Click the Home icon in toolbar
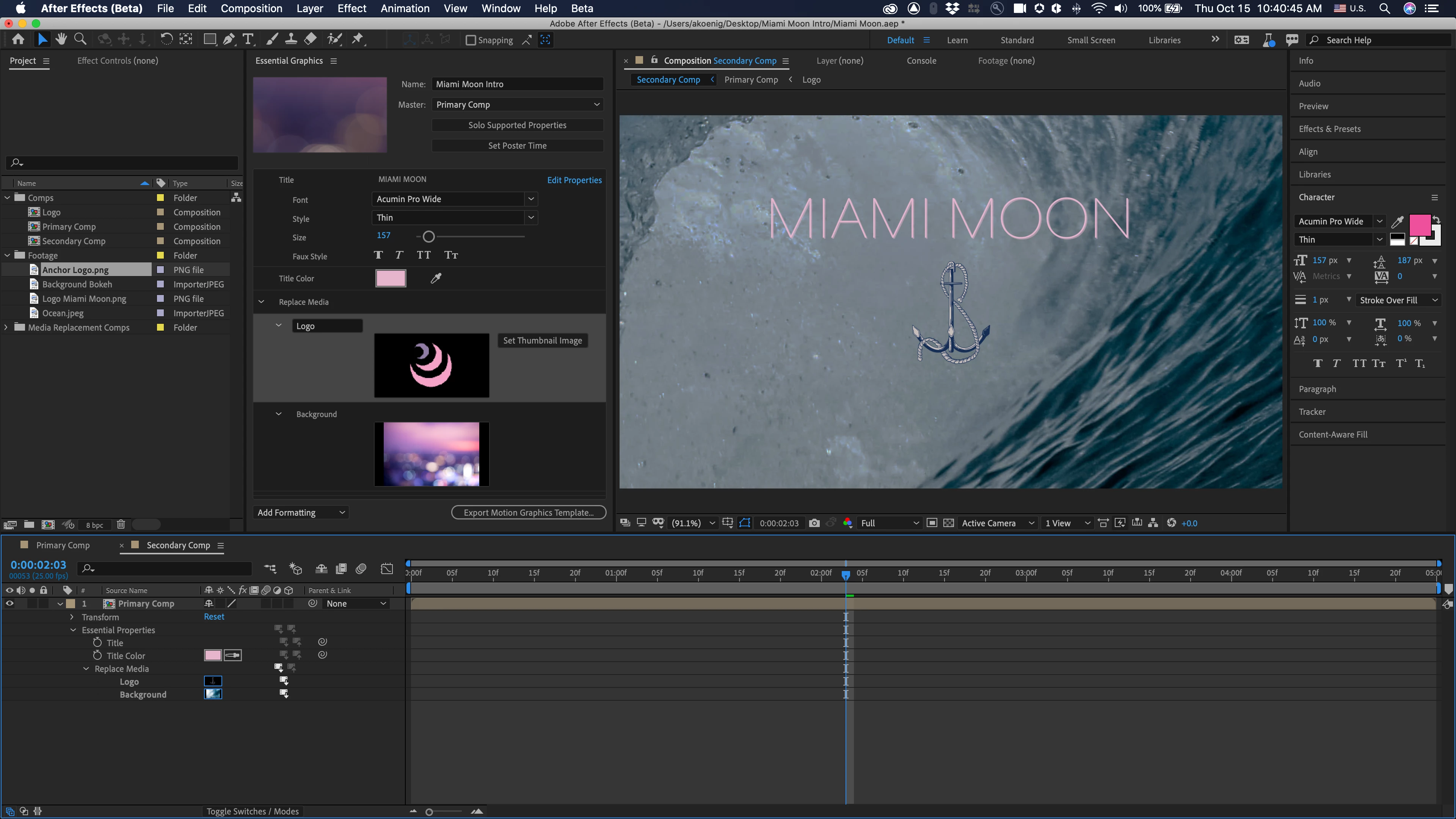 coord(18,39)
